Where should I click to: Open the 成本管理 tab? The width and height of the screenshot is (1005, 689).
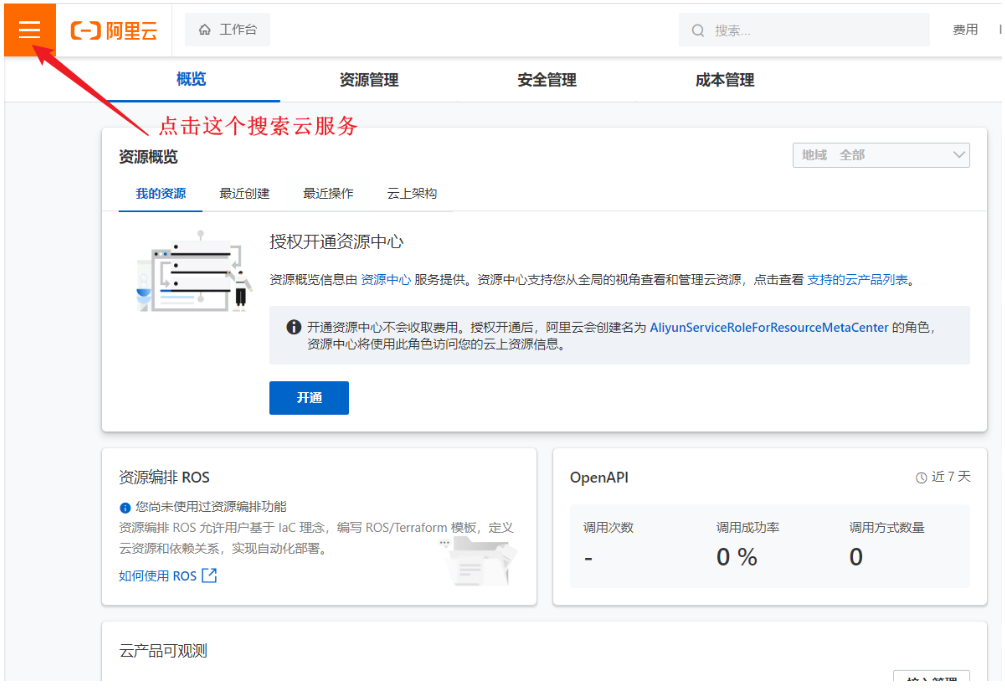725,80
